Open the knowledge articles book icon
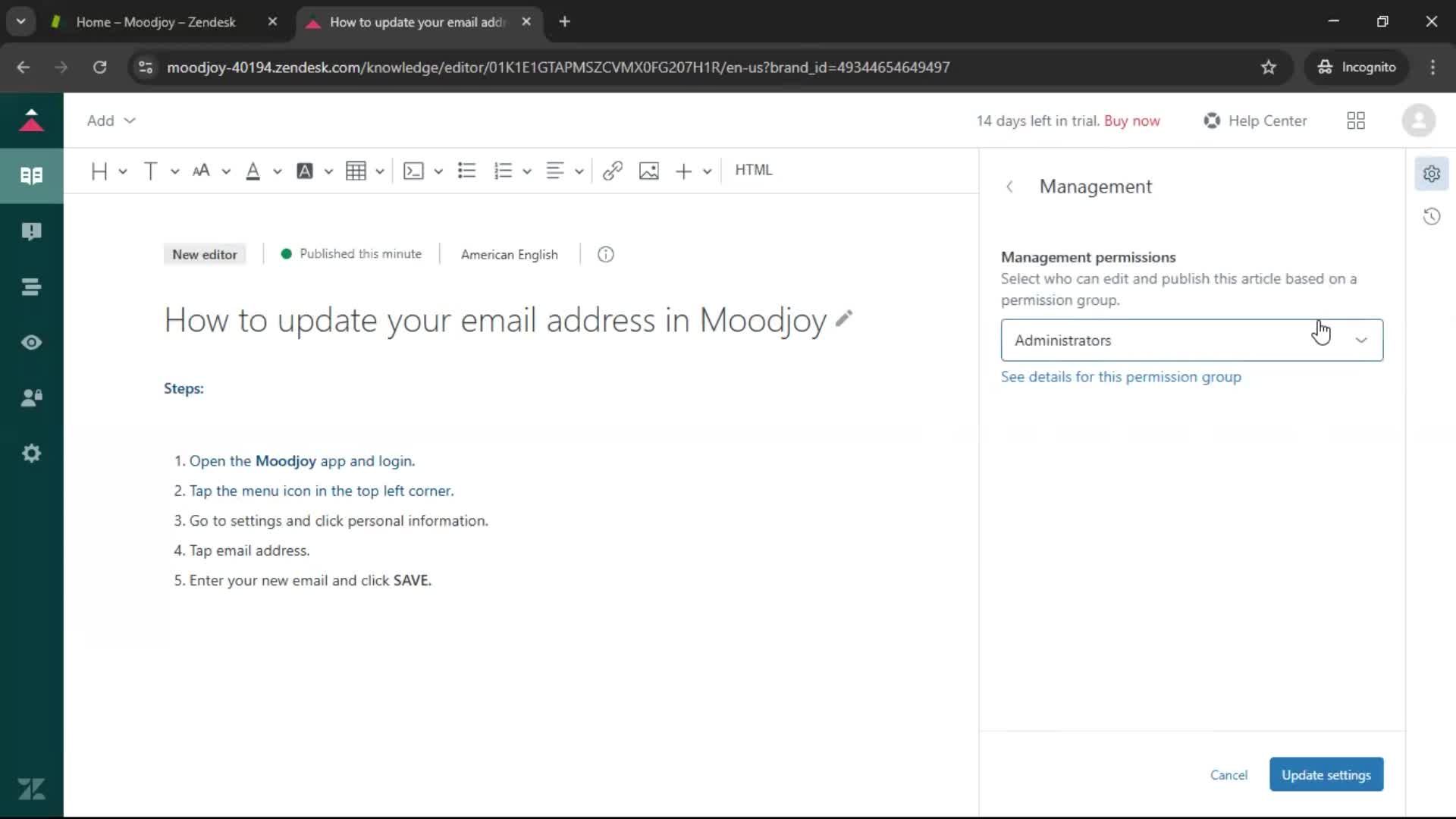This screenshot has width=1456, height=819. 31,176
